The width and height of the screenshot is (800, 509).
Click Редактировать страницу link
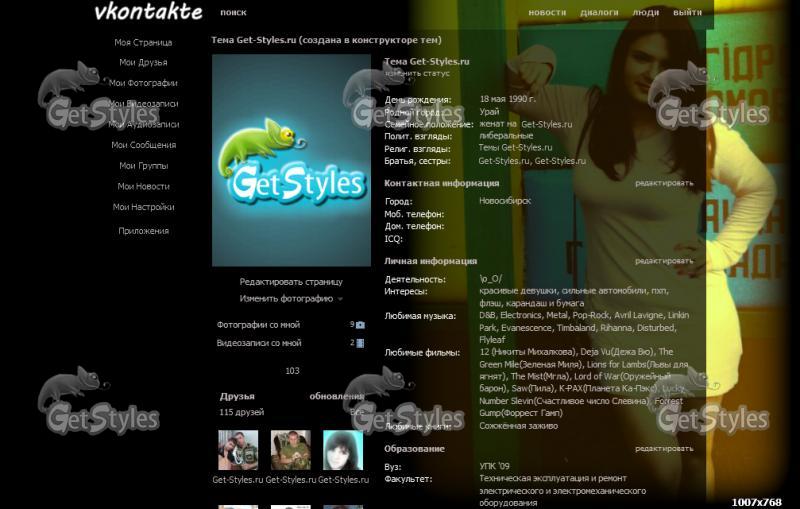tap(290, 282)
